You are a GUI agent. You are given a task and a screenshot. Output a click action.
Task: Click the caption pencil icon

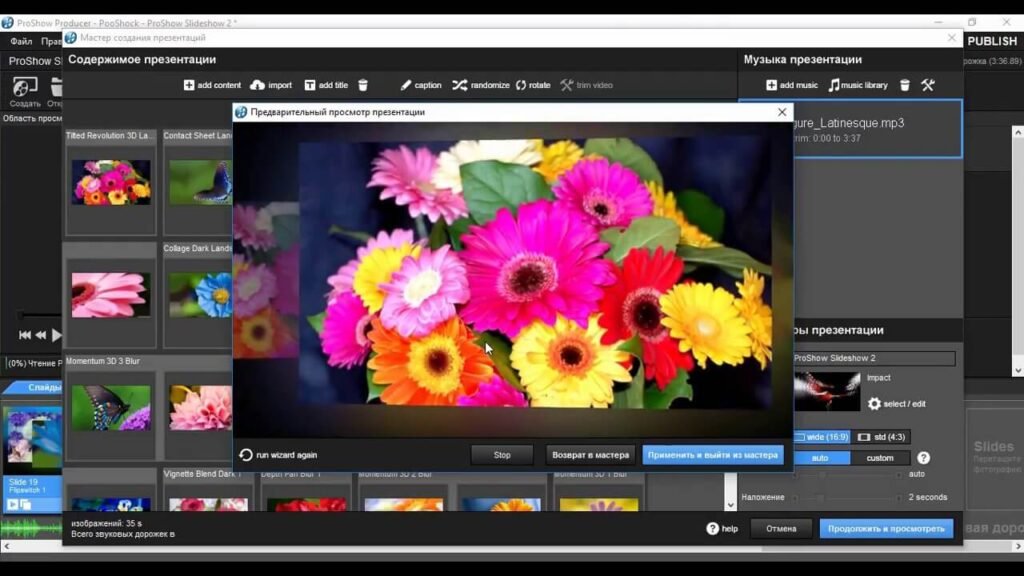click(x=406, y=85)
